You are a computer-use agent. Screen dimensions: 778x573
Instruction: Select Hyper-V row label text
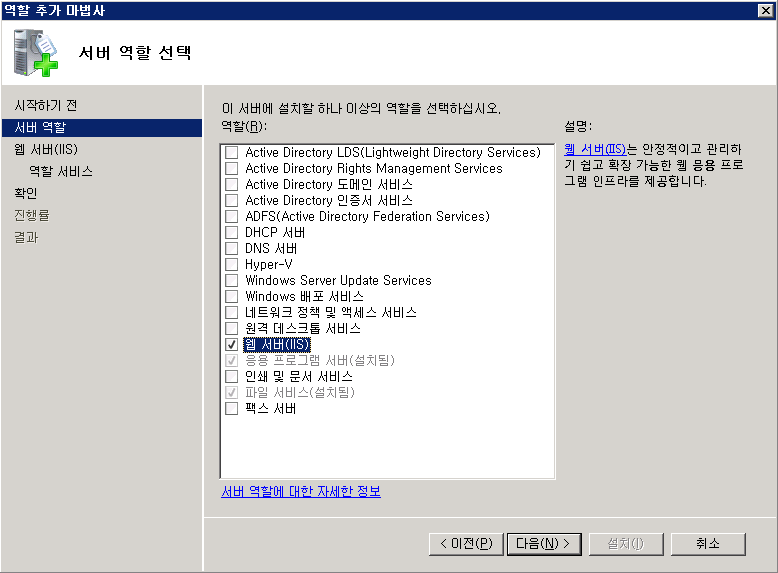click(x=269, y=264)
